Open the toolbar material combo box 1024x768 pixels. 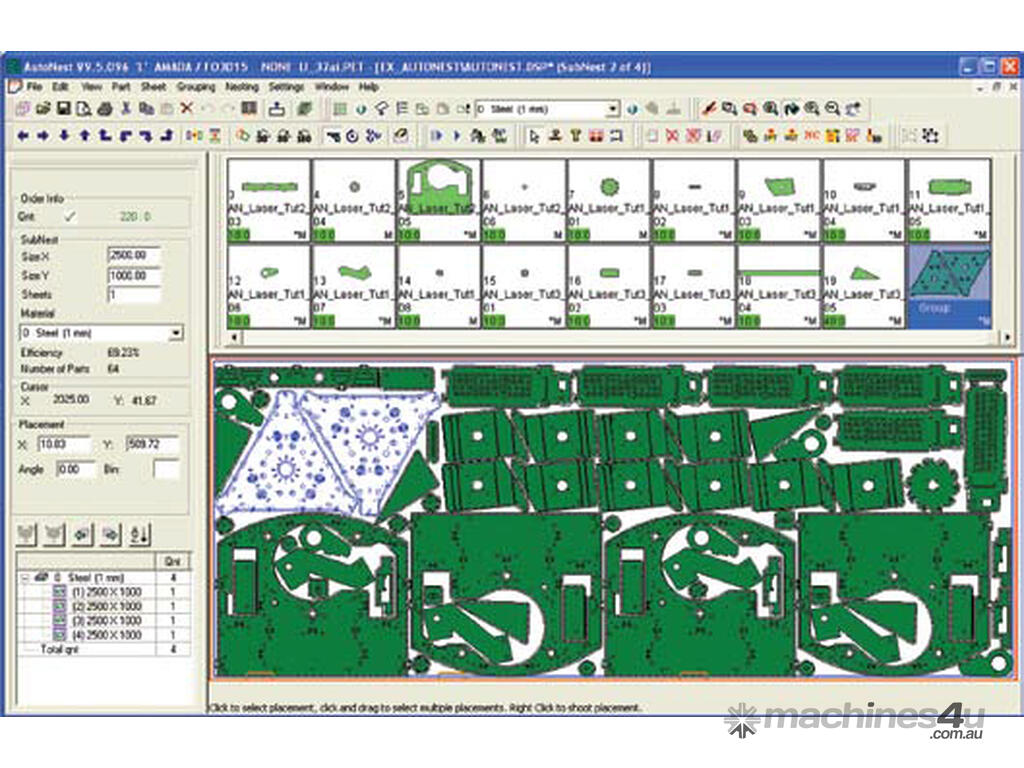[612, 109]
